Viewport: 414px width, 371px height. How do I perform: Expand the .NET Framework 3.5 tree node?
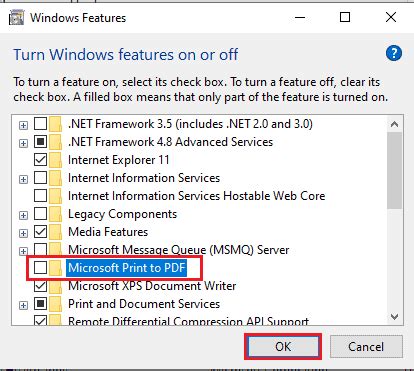click(23, 126)
